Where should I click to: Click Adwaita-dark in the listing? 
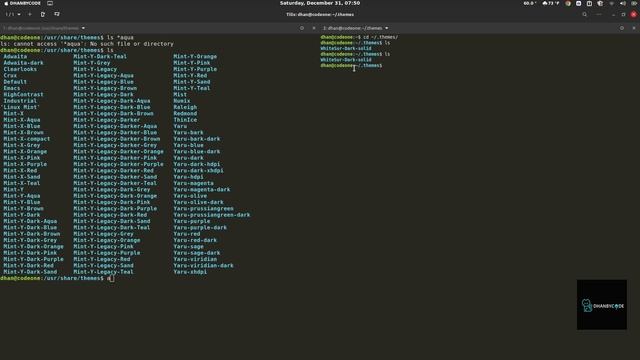[23, 63]
